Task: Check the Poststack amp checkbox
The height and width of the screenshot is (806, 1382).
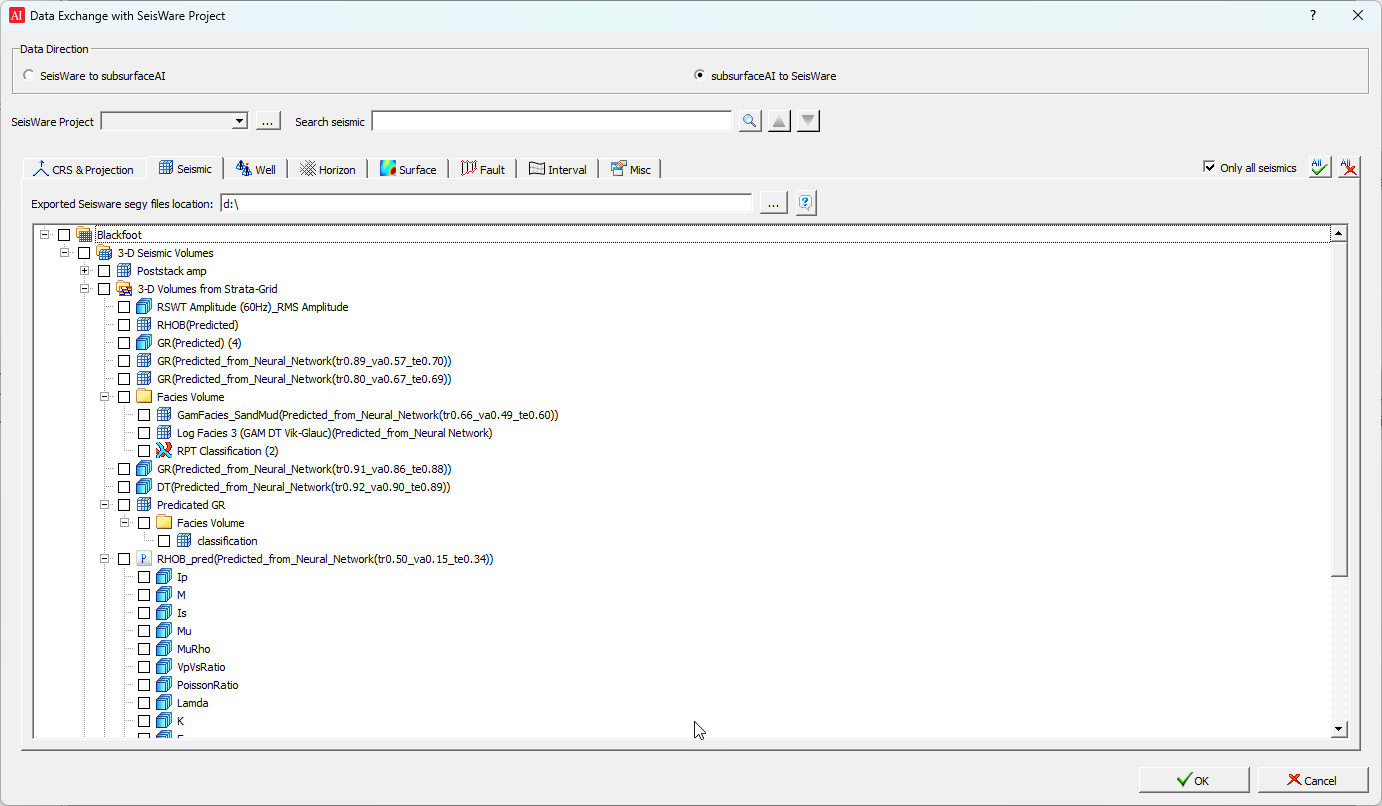Action: coord(104,271)
